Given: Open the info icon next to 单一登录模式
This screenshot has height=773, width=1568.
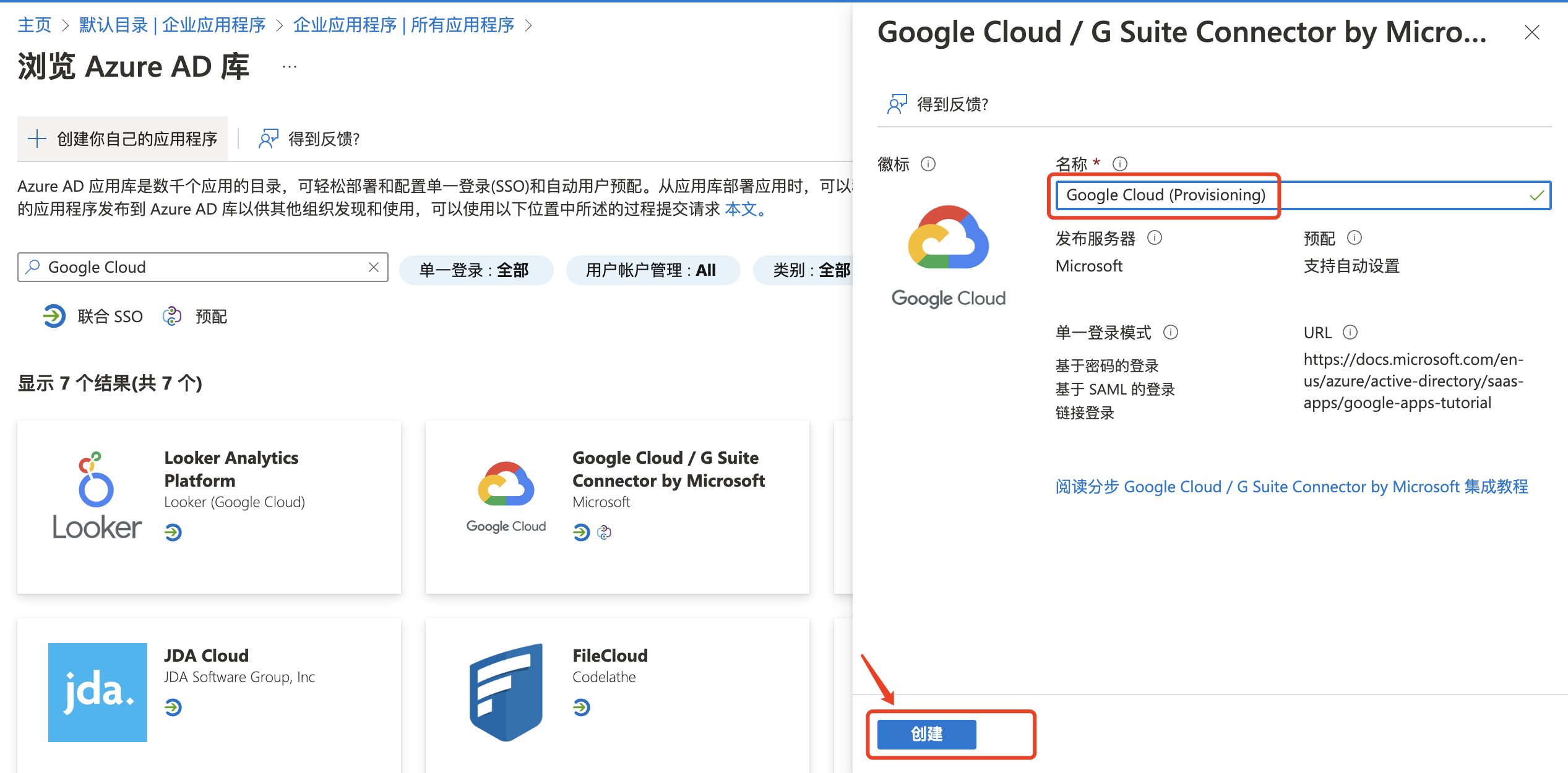Looking at the screenshot, I should click(1171, 333).
